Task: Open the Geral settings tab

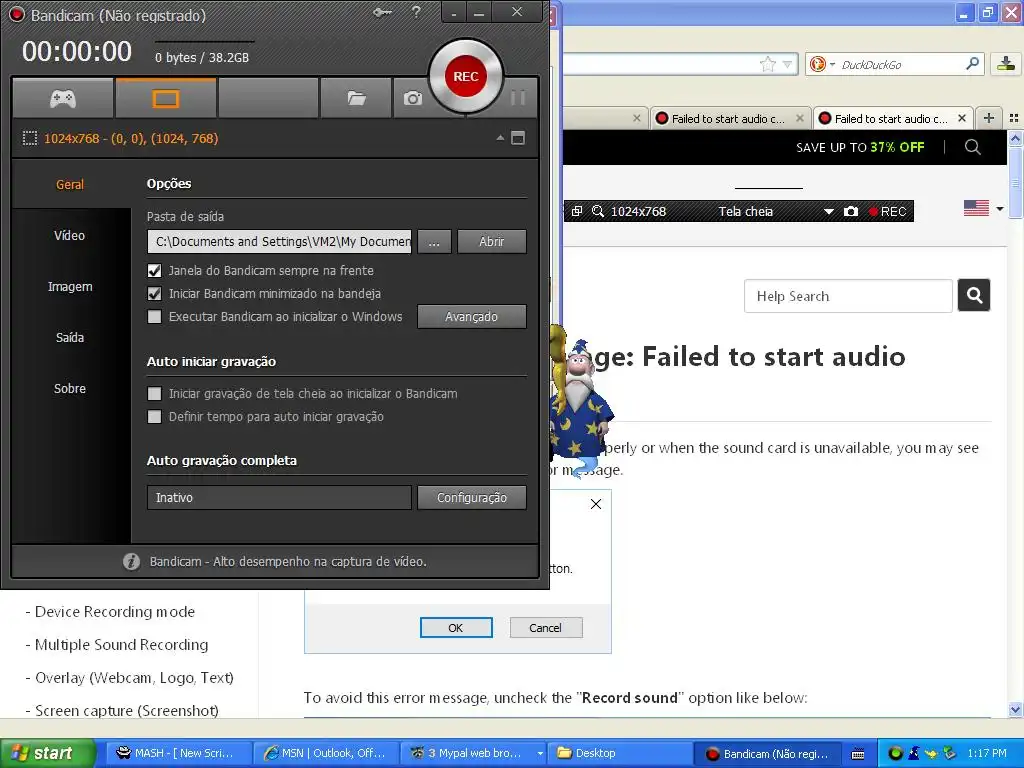Action: click(70, 184)
